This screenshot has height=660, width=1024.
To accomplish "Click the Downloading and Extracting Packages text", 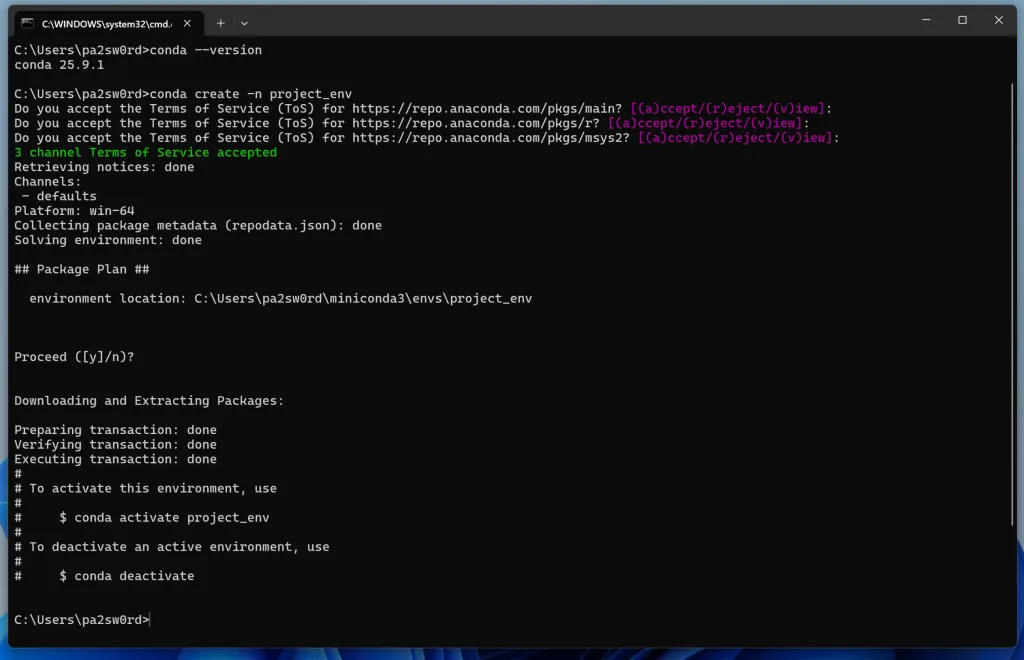I will 148,400.
